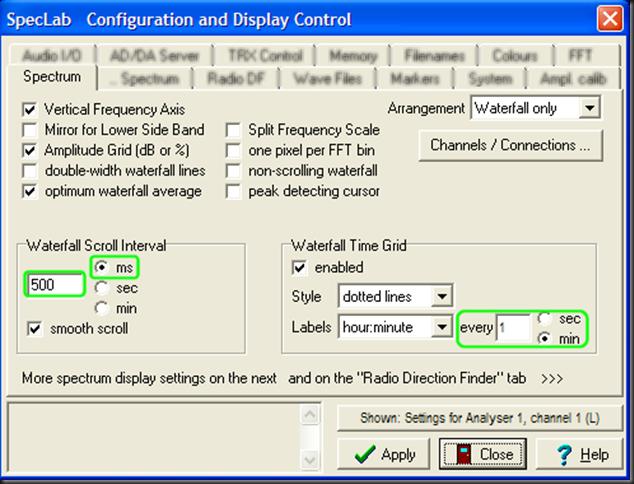
Task: Open the Ampl. calib tab
Action: (x=573, y=79)
